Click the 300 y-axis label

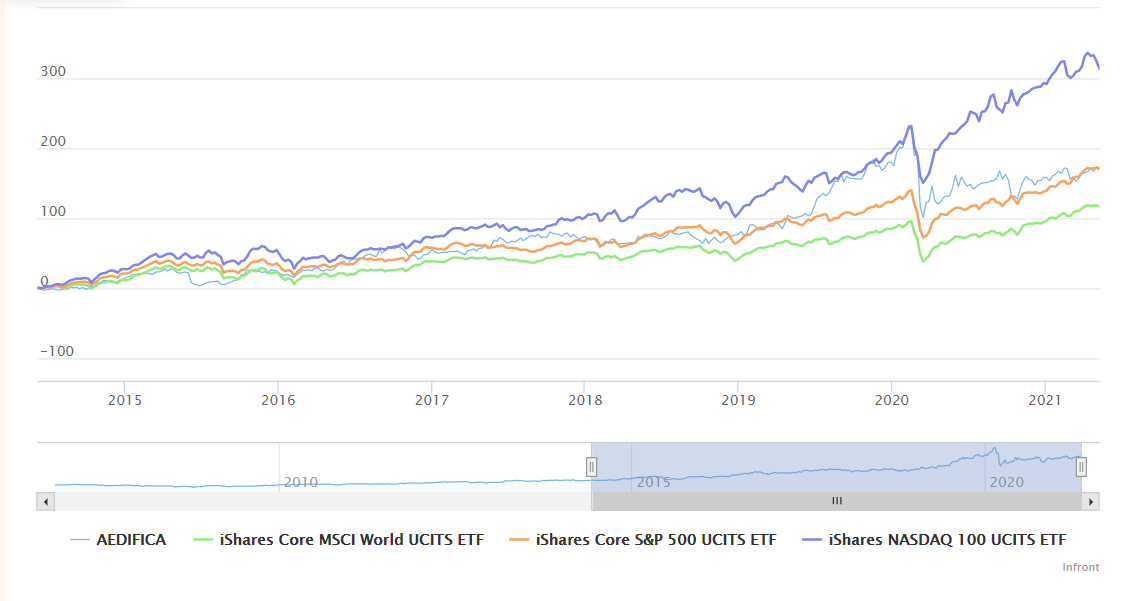[53, 71]
